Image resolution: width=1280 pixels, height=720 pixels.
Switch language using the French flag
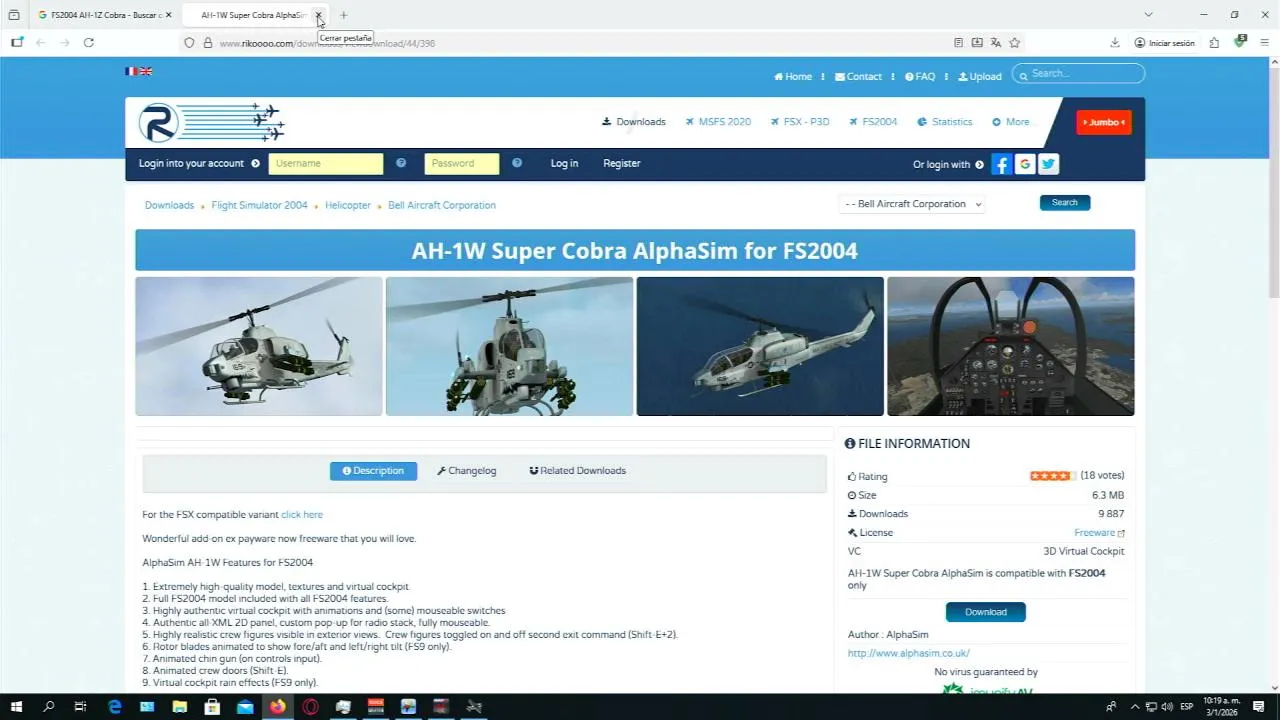coord(131,72)
